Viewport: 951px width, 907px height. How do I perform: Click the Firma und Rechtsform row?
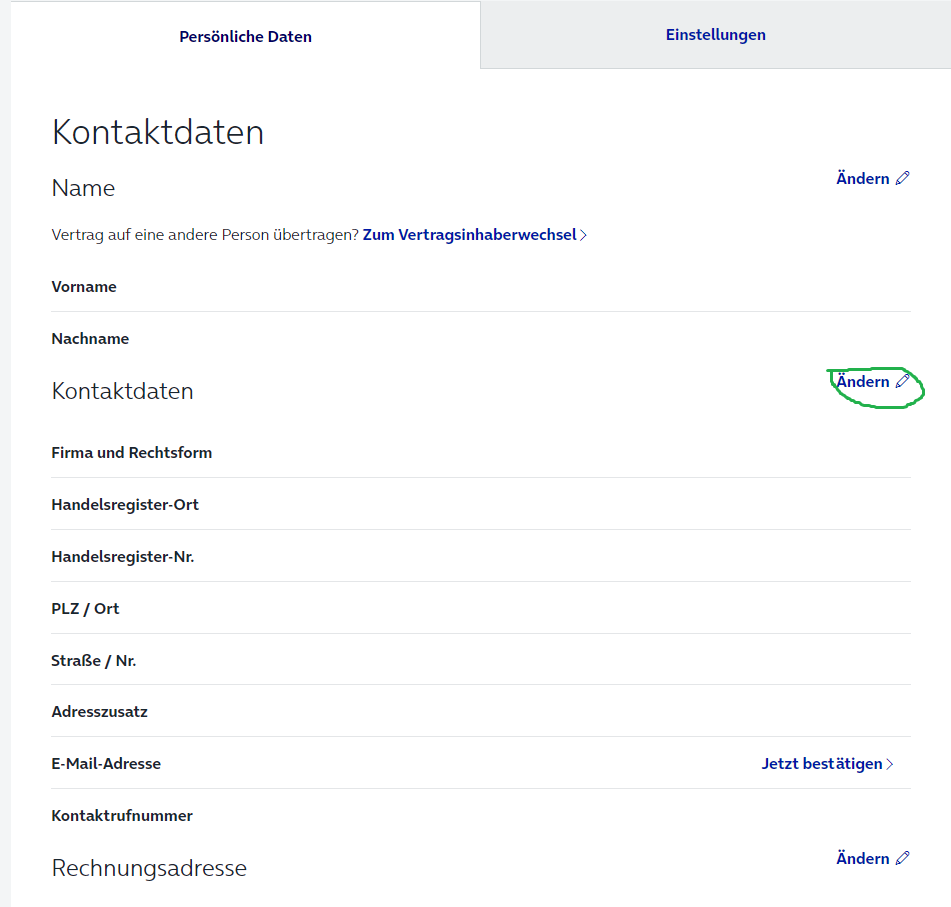[x=481, y=453]
